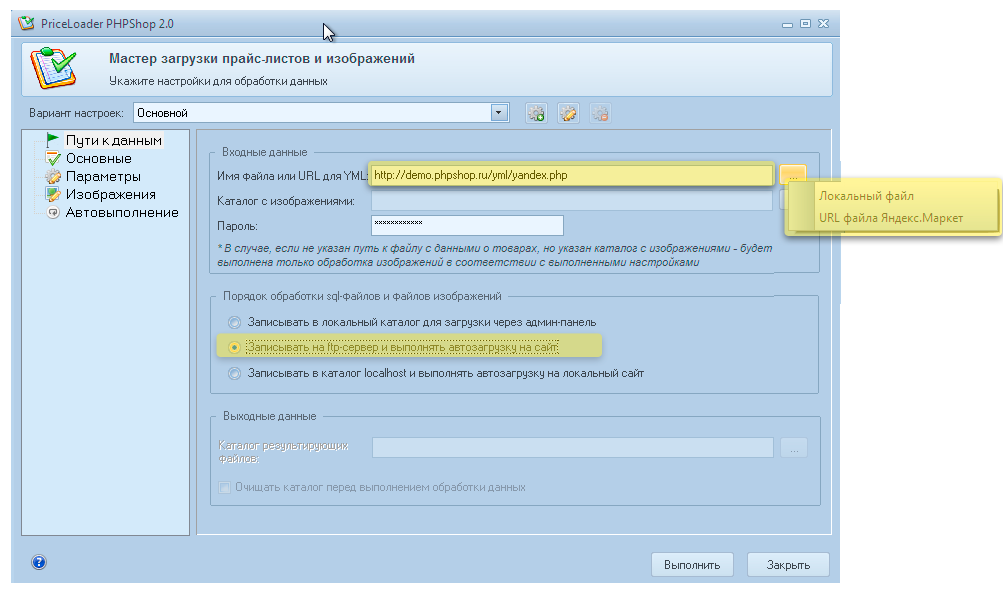This screenshot has width=1003, height=595.
Task: Maximize the PriceLoader window
Action: click(805, 24)
